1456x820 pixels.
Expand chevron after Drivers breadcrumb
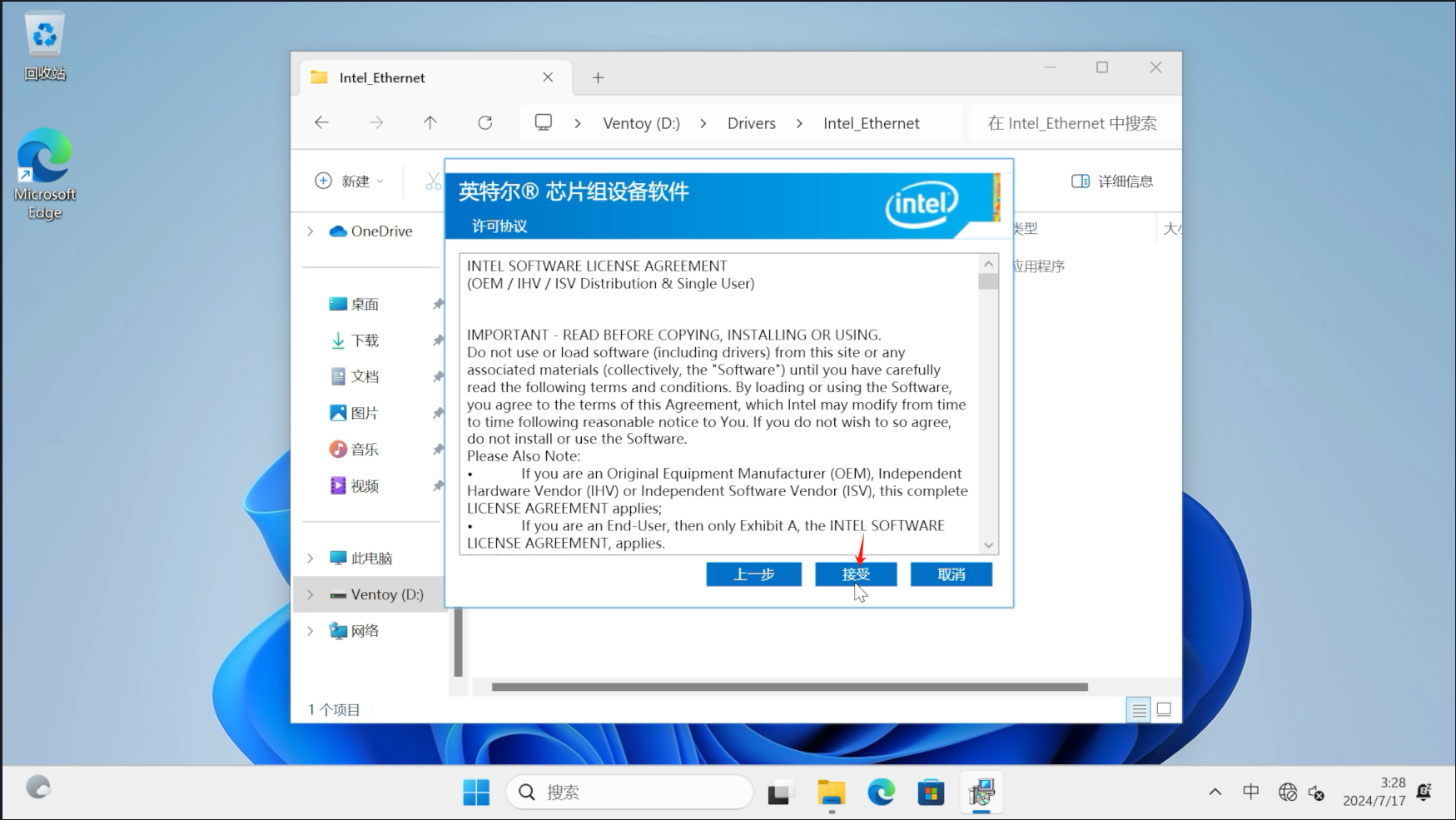click(799, 123)
